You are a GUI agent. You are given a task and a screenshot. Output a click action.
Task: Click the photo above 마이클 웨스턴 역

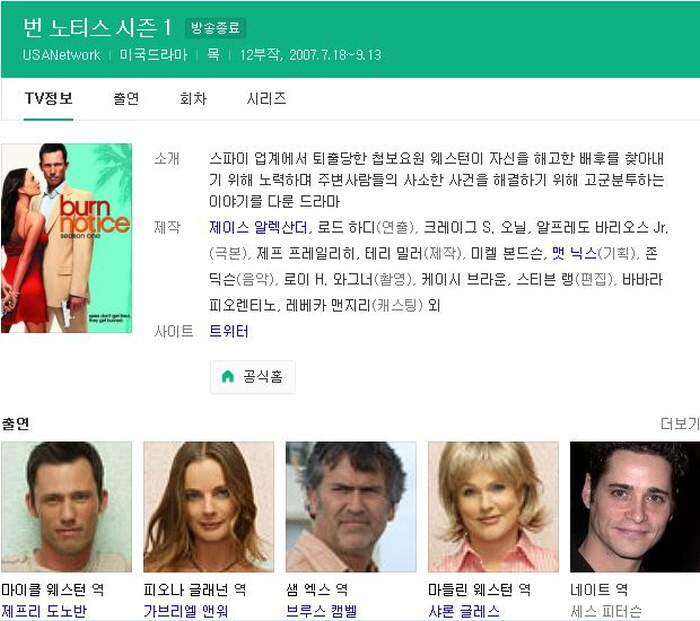click(66, 506)
